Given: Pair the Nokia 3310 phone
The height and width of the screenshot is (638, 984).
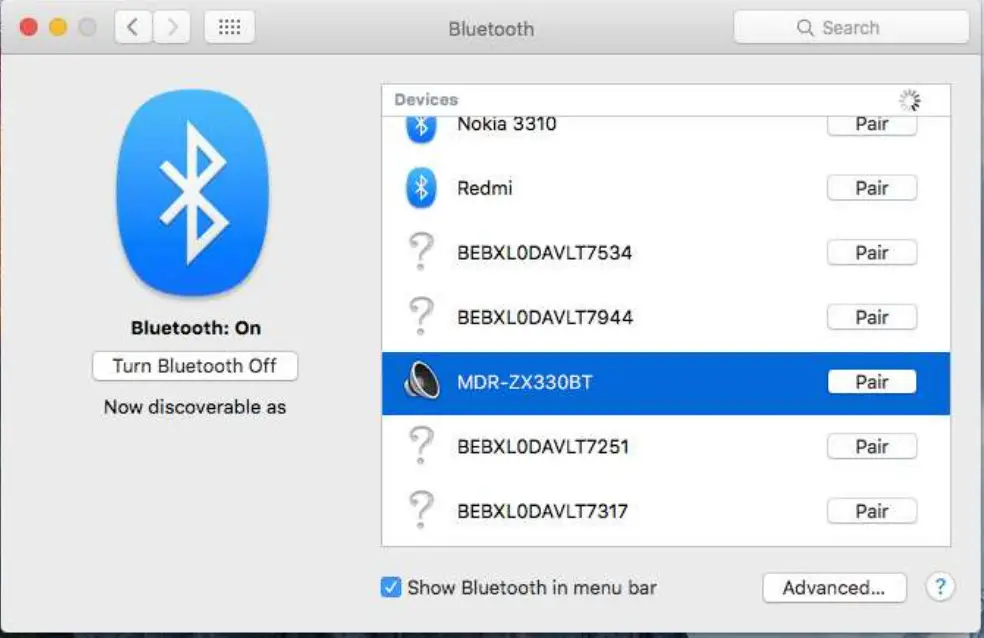Looking at the screenshot, I should (872, 123).
